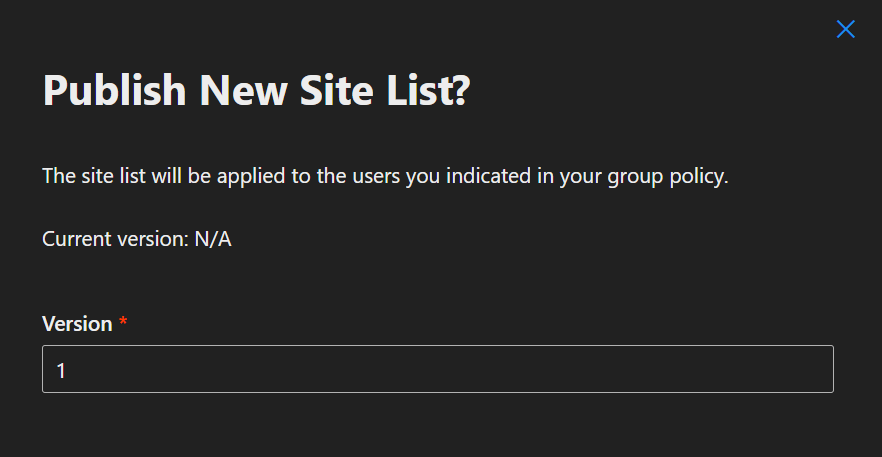This screenshot has height=457, width=882.
Task: Click the site list description text
Action: 385,177
